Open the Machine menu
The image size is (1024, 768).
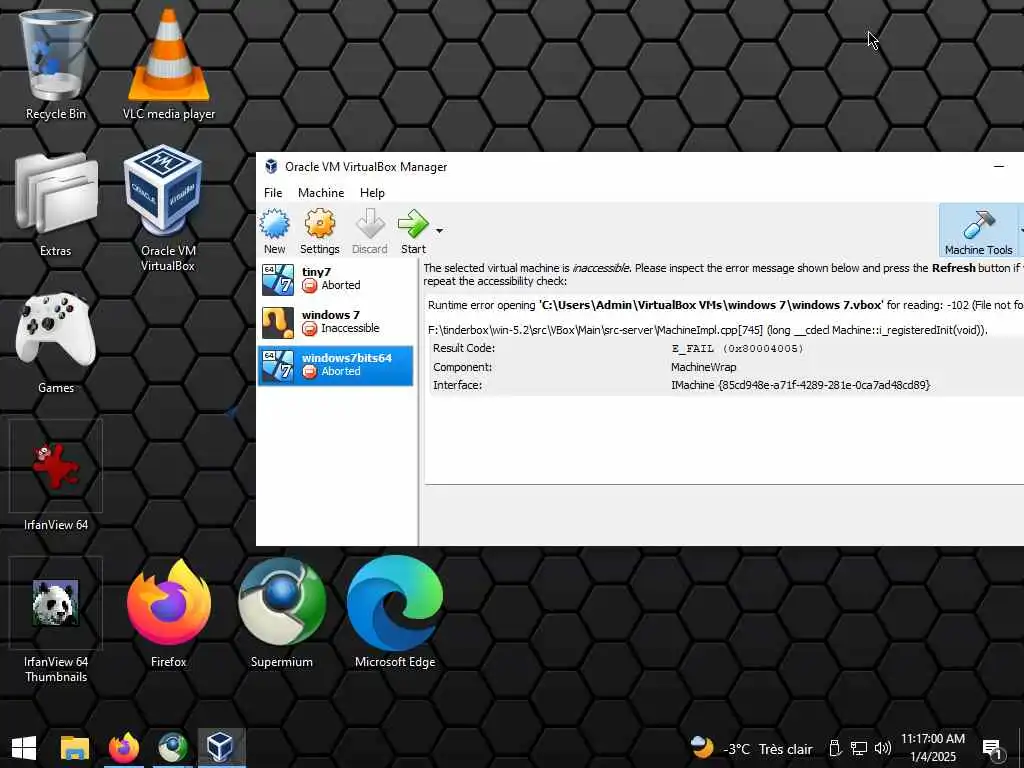pos(321,193)
